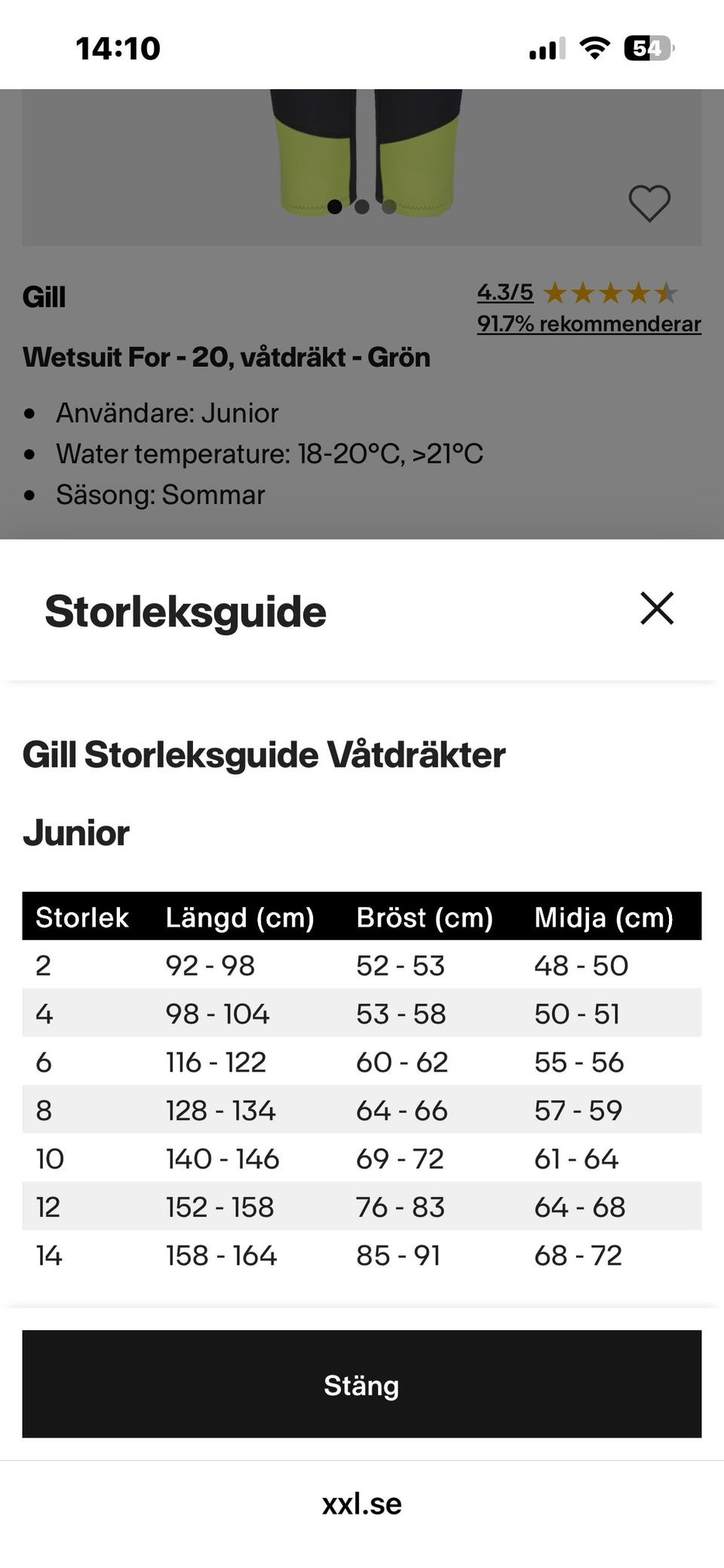Tap the xxl.se address bar
The image size is (724, 1568).
(362, 1504)
